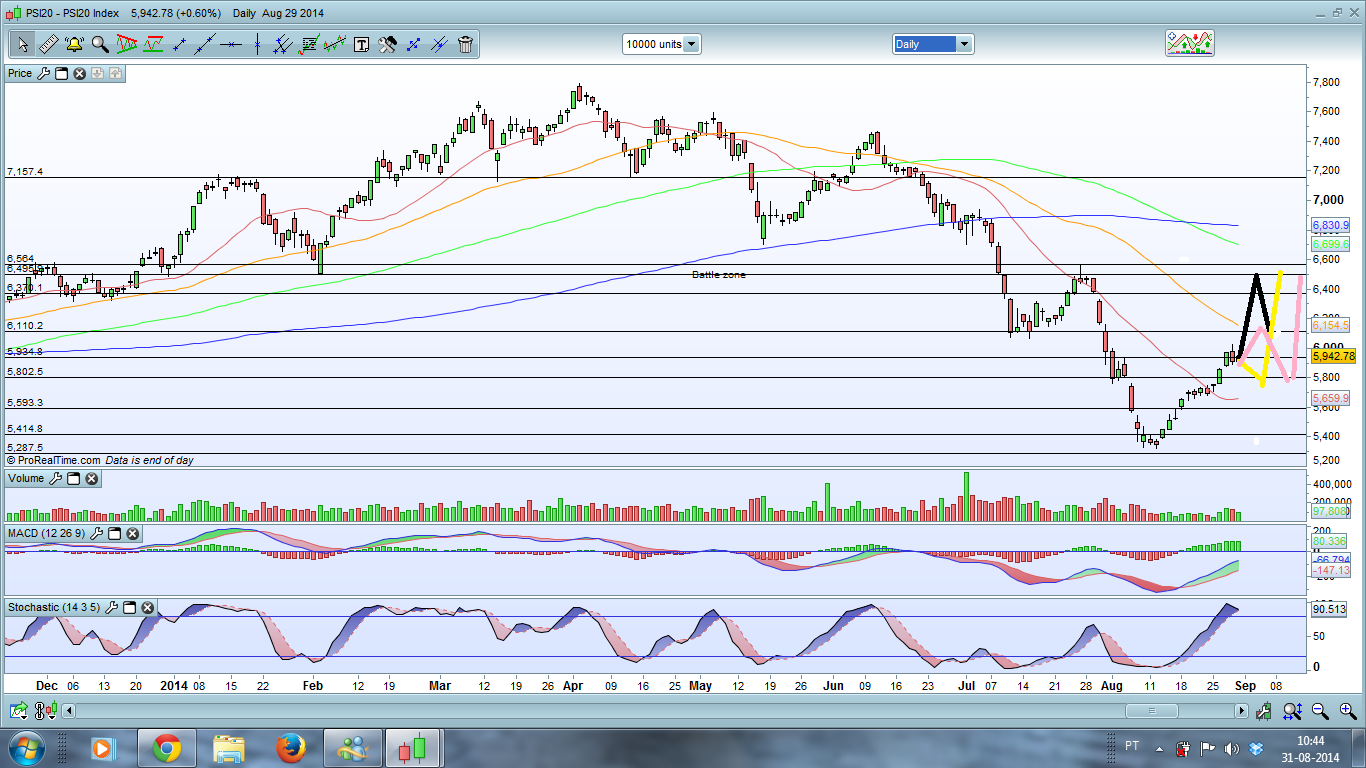Select the ruler measurement tool

tap(48, 44)
